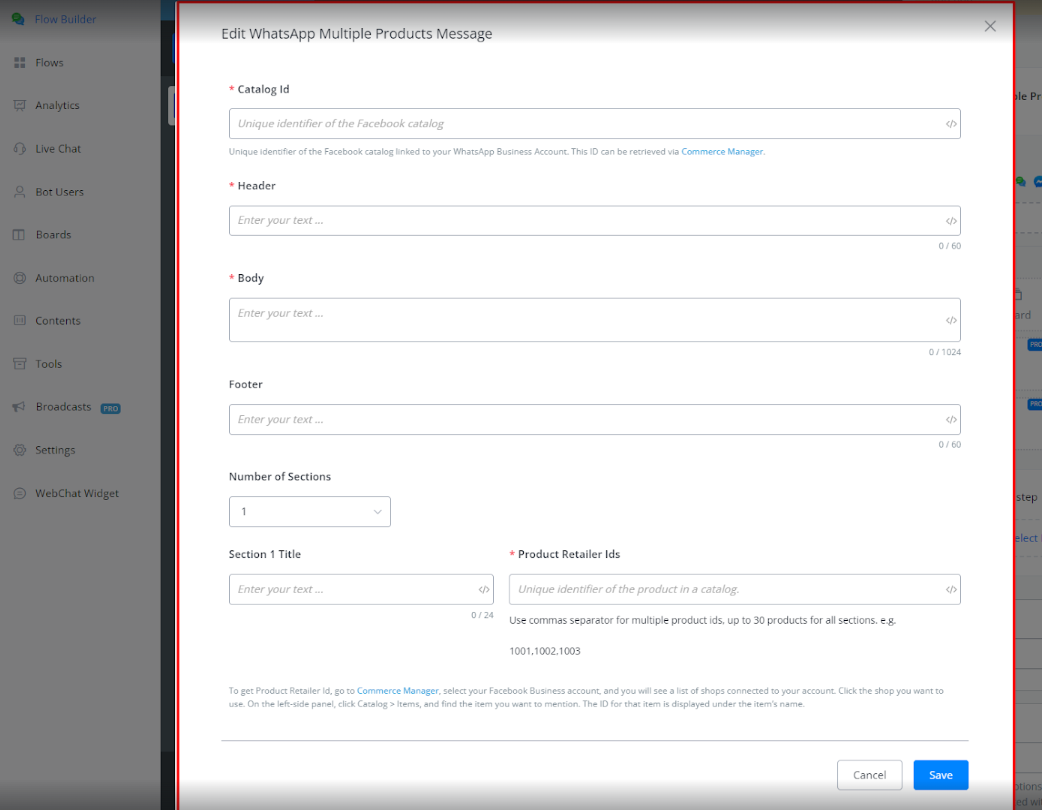The width and height of the screenshot is (1042, 810).
Task: Click into the Section 1 Title field
Action: (350, 590)
